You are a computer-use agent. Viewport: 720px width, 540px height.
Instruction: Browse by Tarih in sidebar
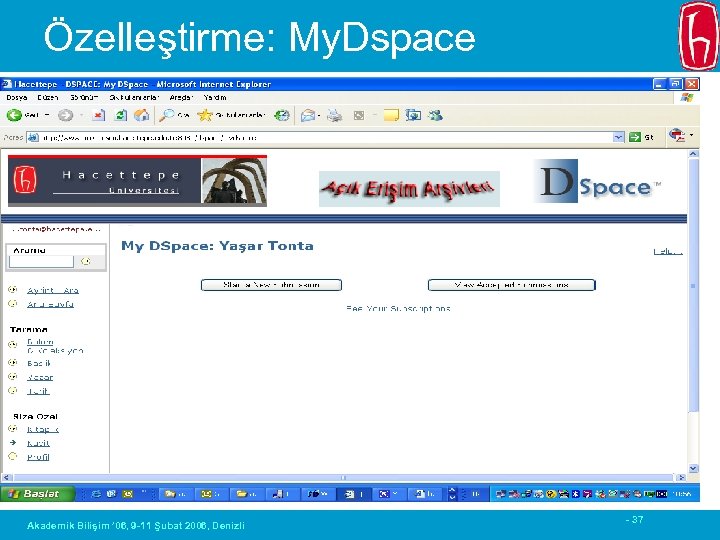(x=38, y=391)
